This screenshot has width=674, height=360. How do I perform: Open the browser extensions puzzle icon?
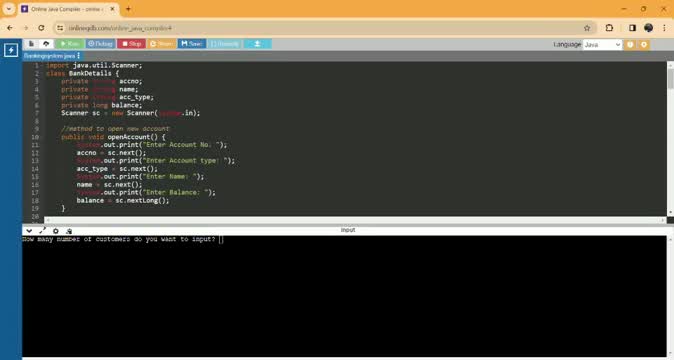pyautogui.click(x=609, y=28)
